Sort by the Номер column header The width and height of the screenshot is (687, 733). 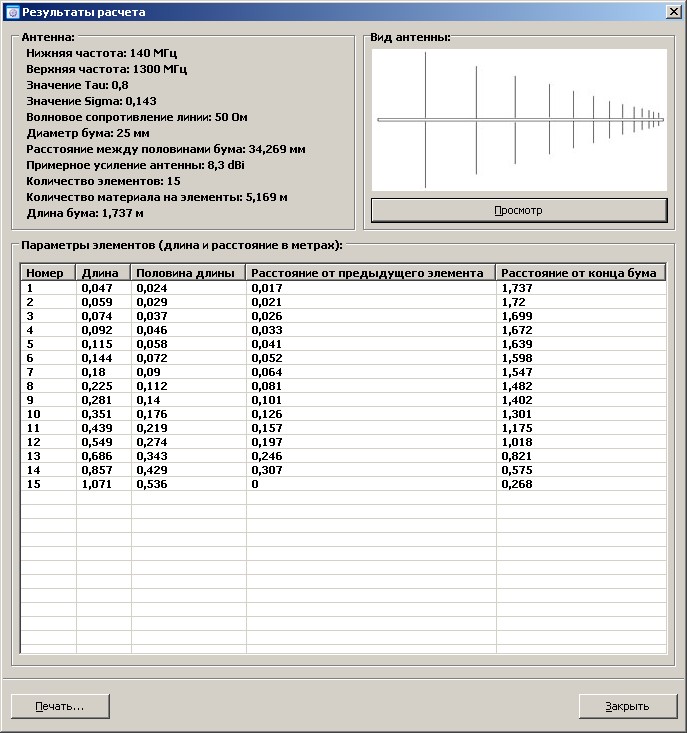point(48,273)
